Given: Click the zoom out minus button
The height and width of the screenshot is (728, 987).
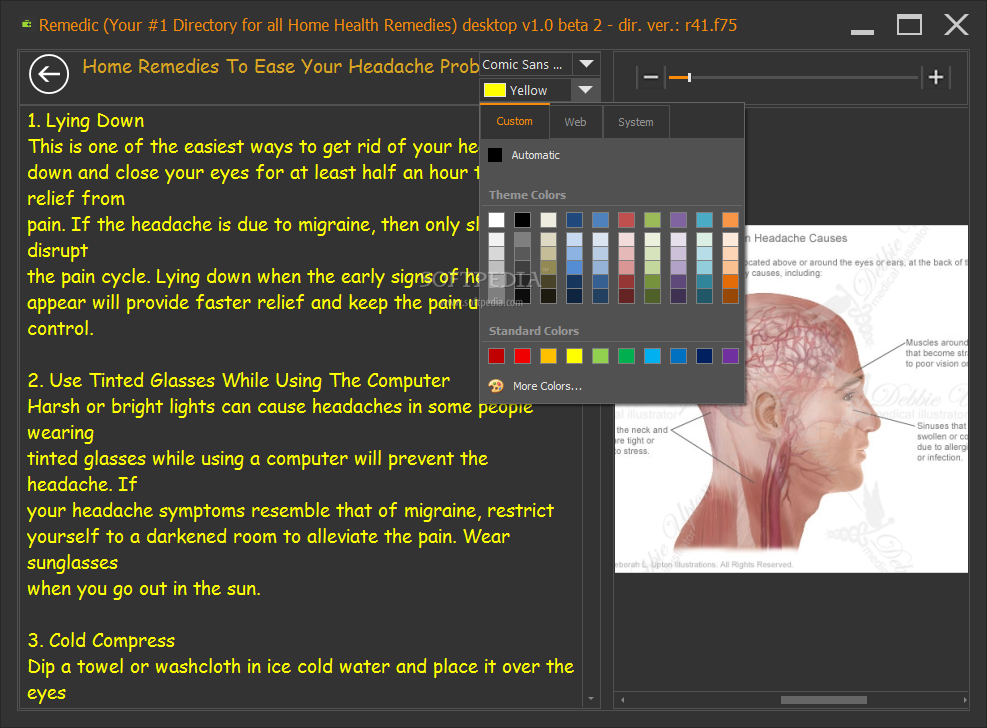Looking at the screenshot, I should point(651,77).
